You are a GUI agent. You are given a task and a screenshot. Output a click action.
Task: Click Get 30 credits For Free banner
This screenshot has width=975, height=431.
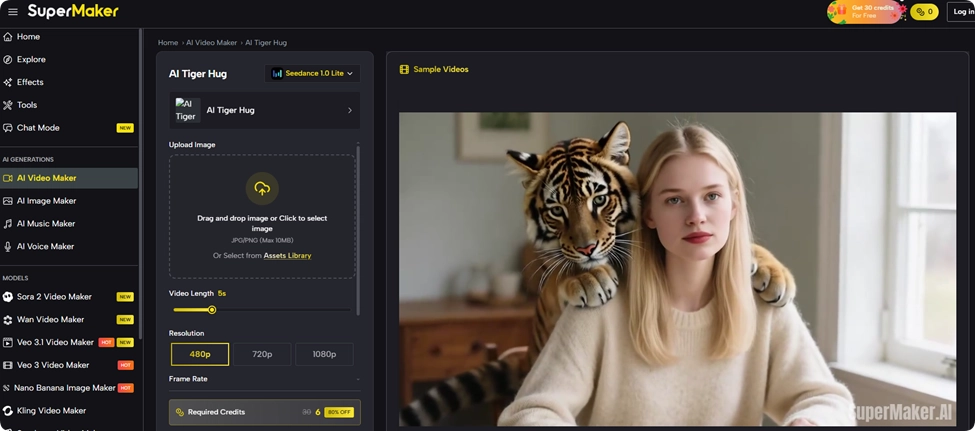click(x=866, y=12)
